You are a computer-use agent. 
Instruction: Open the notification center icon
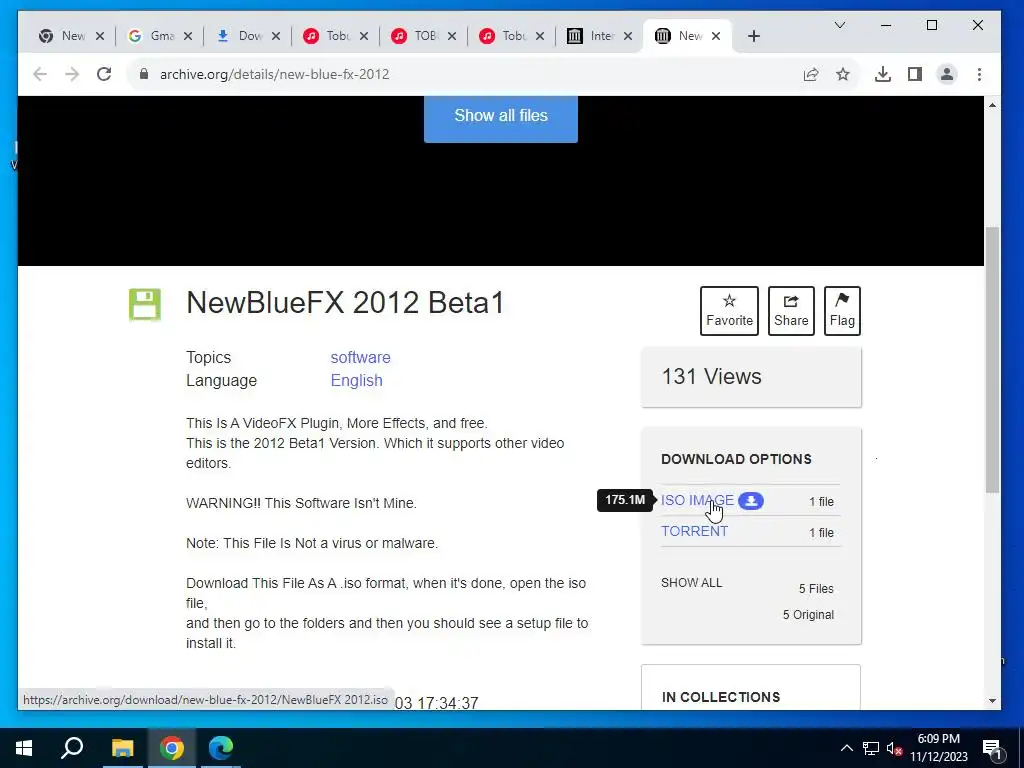(x=992, y=749)
